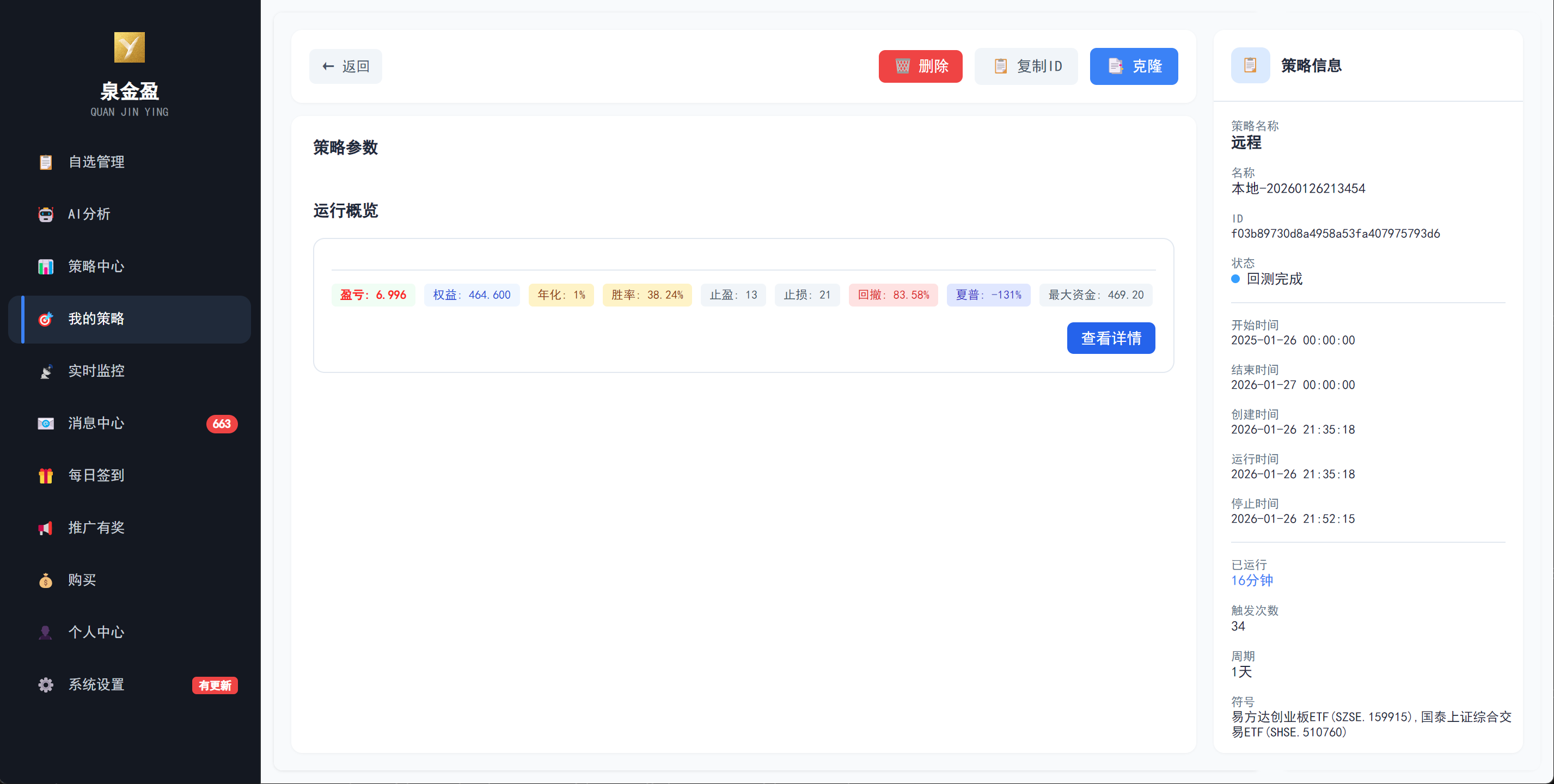The height and width of the screenshot is (784, 1554).
Task: Select 我的策略 in the sidebar
Action: [96, 319]
